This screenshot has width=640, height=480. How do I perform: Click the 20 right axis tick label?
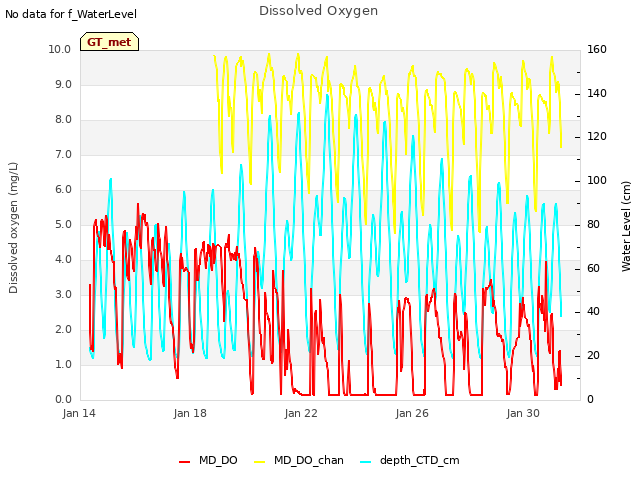pyautogui.click(x=593, y=356)
